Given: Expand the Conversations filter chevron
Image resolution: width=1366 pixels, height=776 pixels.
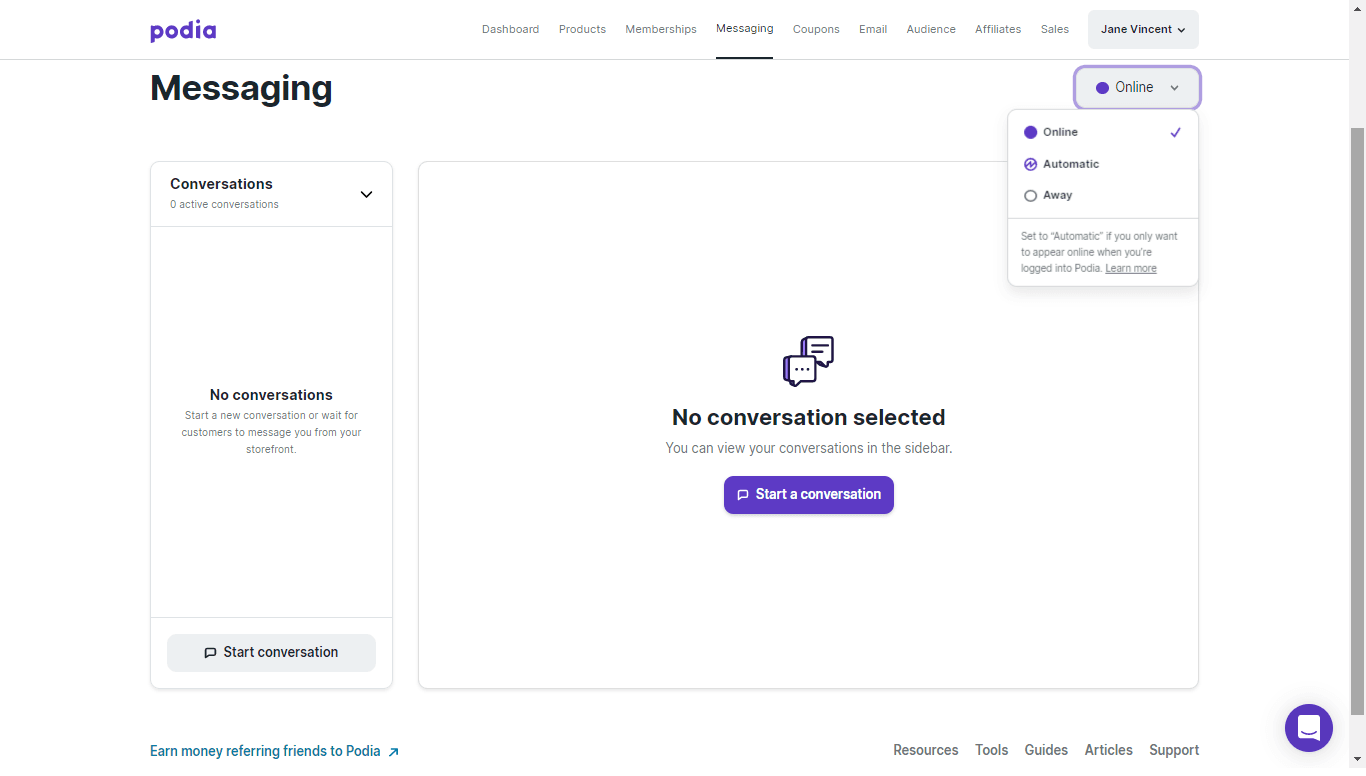Looking at the screenshot, I should pyautogui.click(x=366, y=194).
